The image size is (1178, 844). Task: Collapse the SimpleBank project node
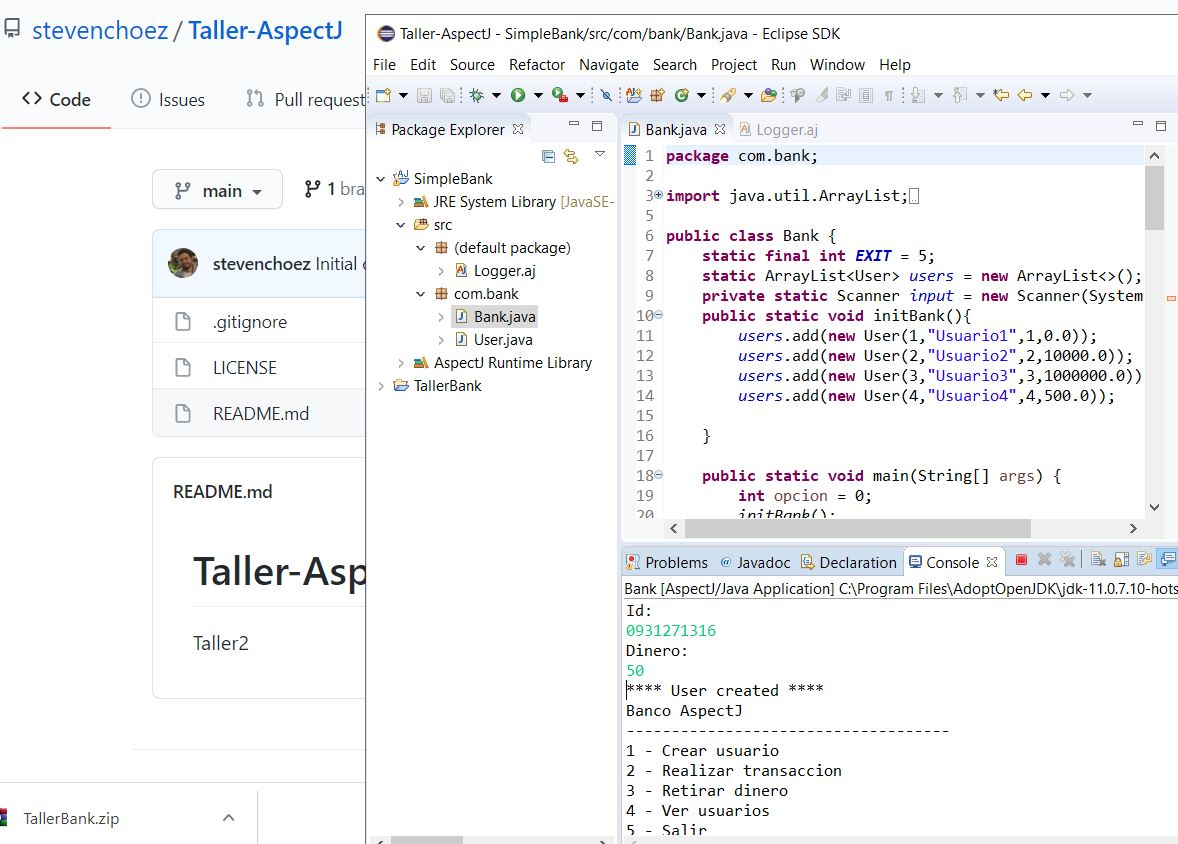381,179
